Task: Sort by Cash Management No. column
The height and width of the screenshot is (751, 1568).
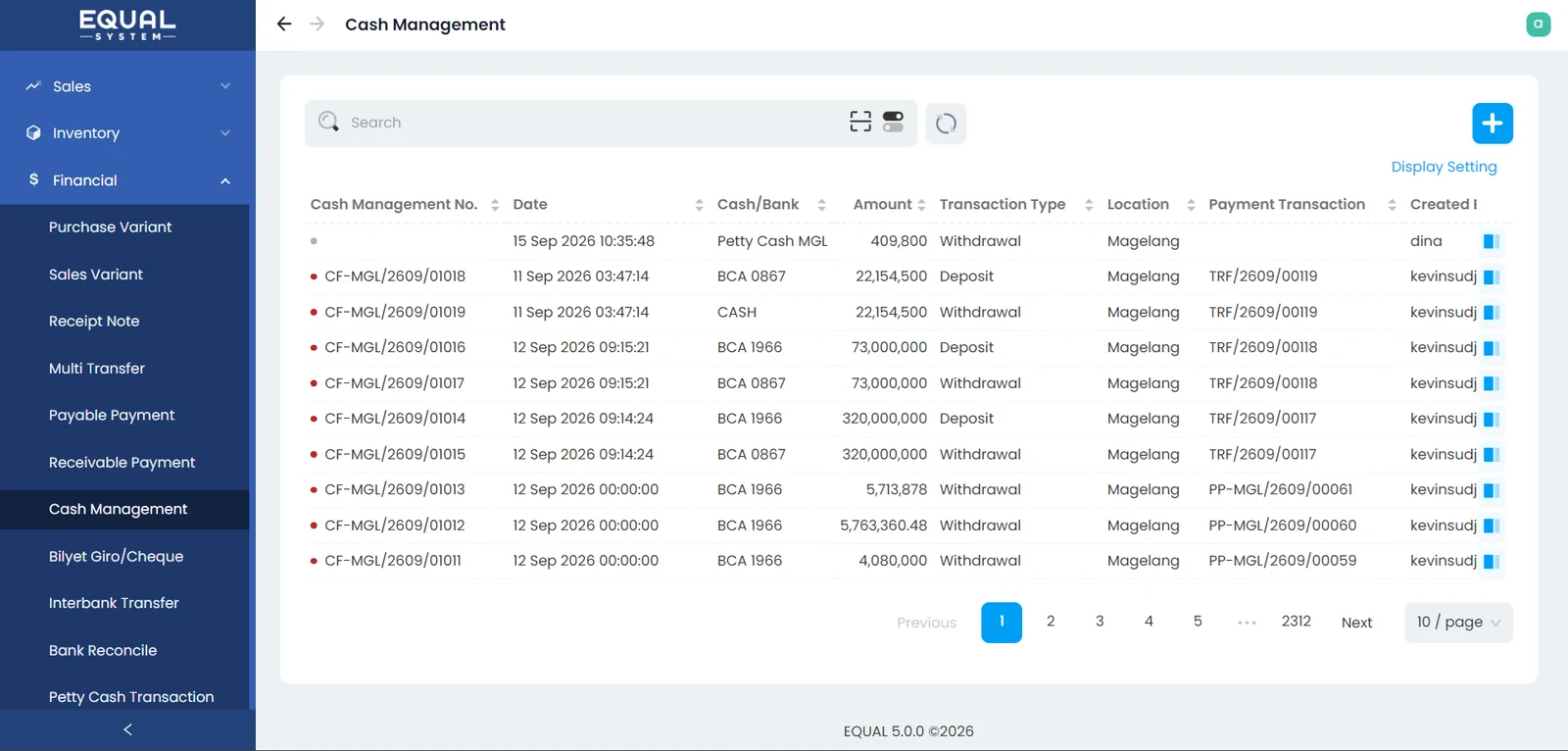Action: click(x=495, y=205)
